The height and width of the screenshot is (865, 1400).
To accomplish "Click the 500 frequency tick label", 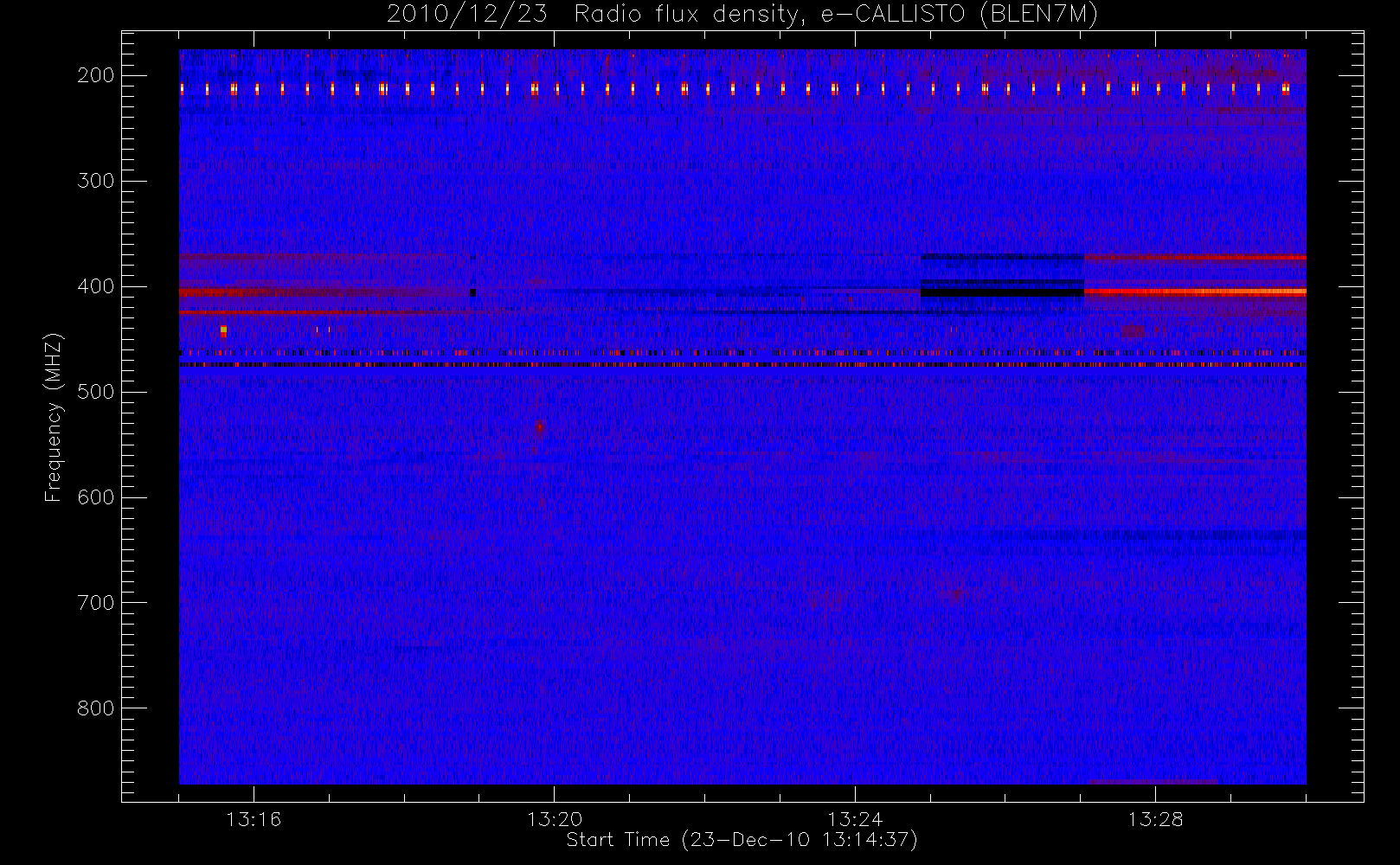I will coord(96,392).
